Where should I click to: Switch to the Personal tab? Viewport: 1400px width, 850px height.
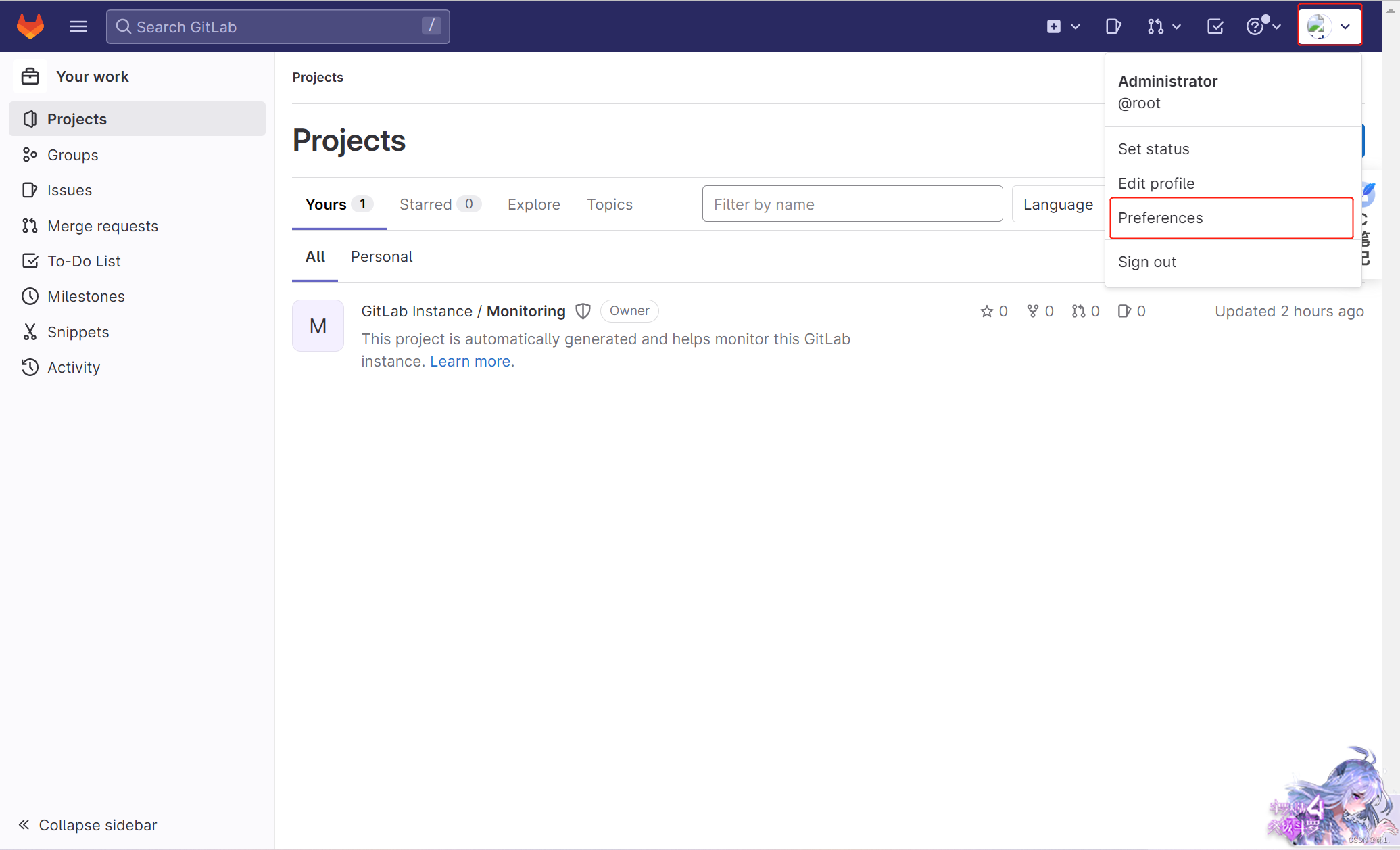click(x=381, y=256)
